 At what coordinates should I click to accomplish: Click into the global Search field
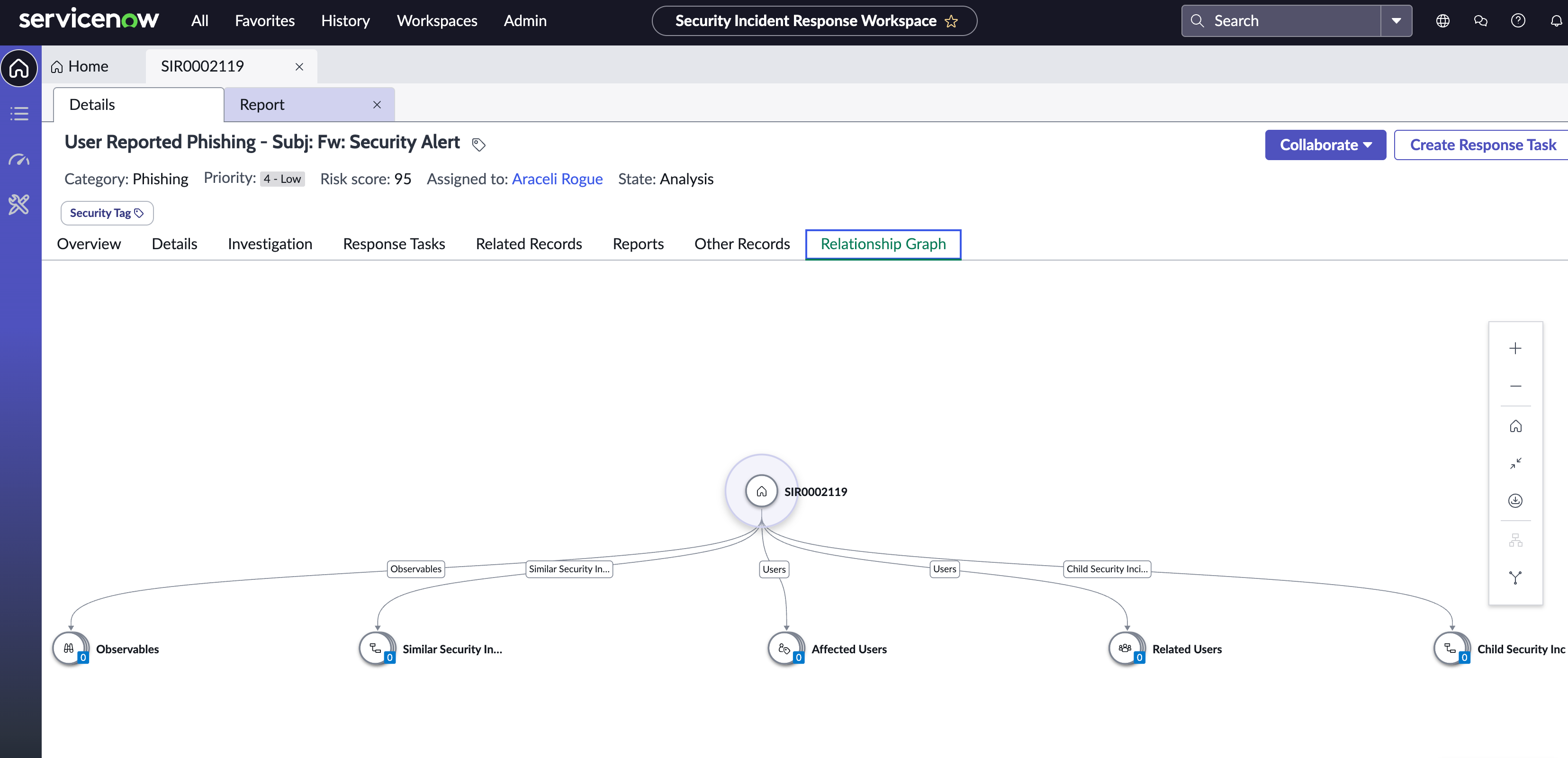[x=1281, y=21]
